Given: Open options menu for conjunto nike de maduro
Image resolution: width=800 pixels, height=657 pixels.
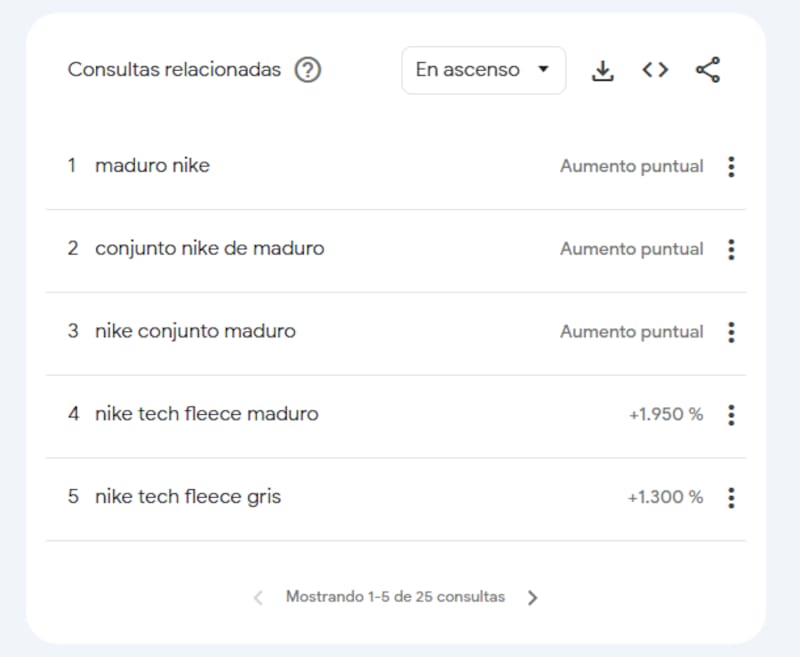Looking at the screenshot, I should pyautogui.click(x=731, y=249).
